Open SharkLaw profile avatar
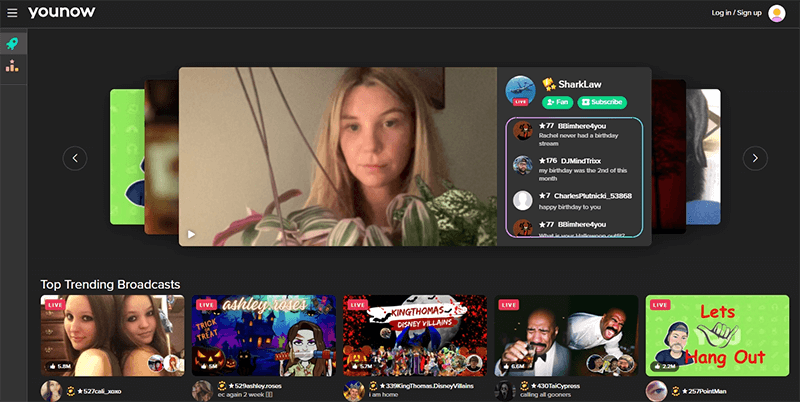 520,91
